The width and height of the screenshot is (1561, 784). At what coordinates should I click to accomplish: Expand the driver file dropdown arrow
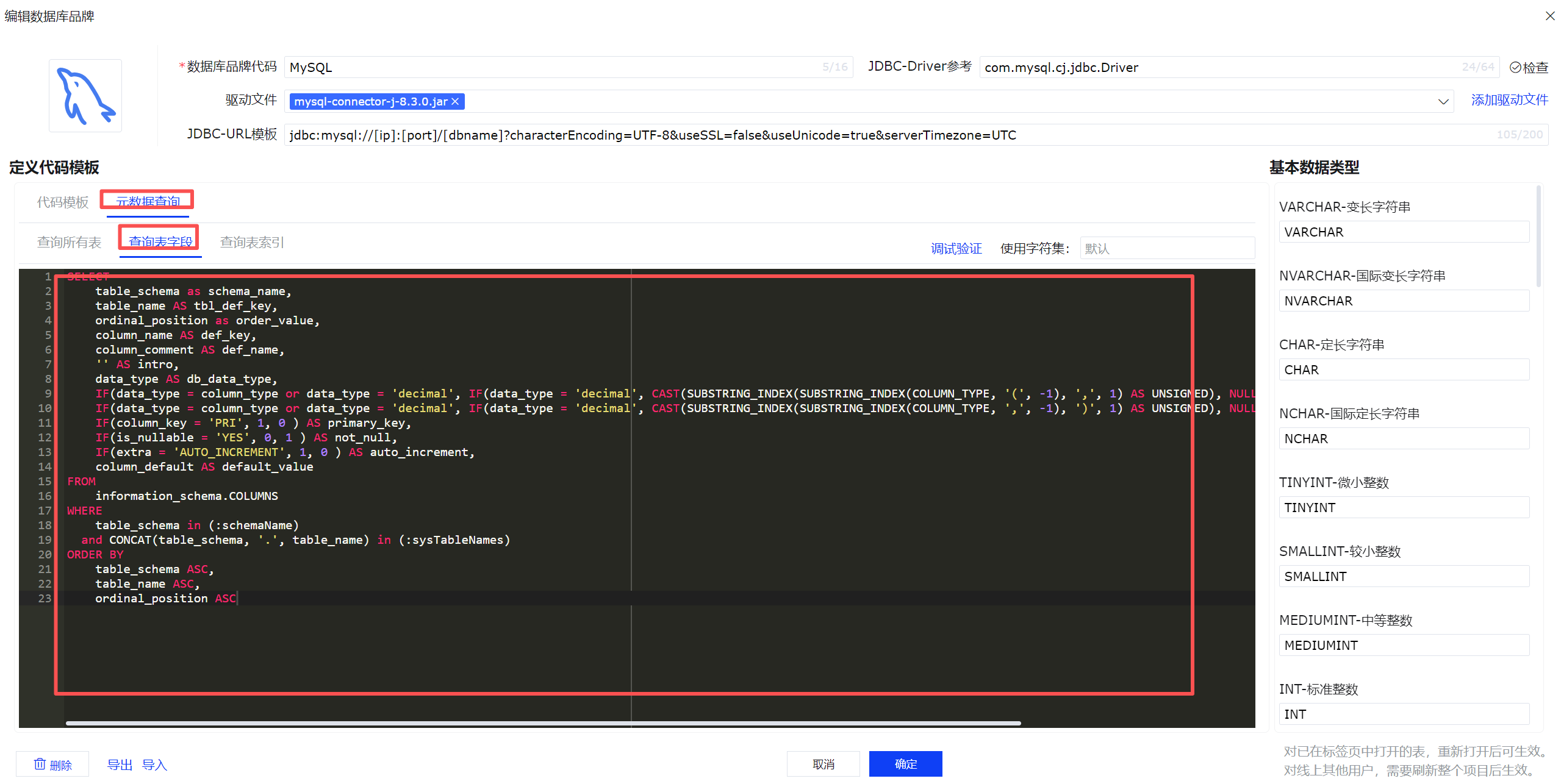tap(1443, 102)
